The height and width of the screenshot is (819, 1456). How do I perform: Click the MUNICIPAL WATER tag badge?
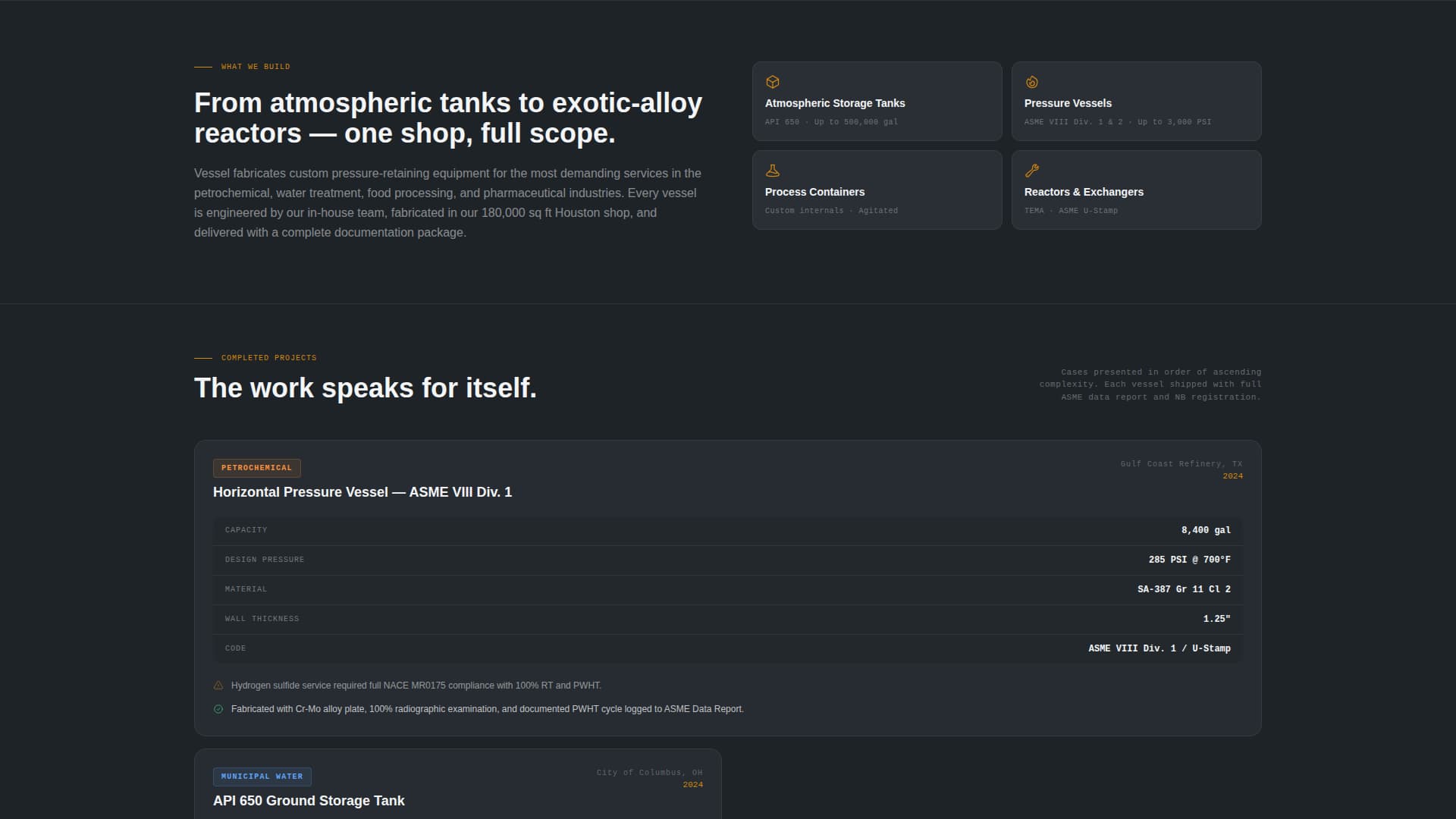(262, 777)
